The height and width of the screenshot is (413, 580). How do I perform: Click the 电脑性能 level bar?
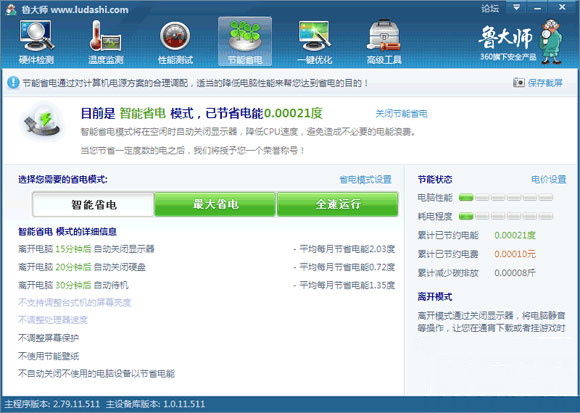[x=506, y=197]
